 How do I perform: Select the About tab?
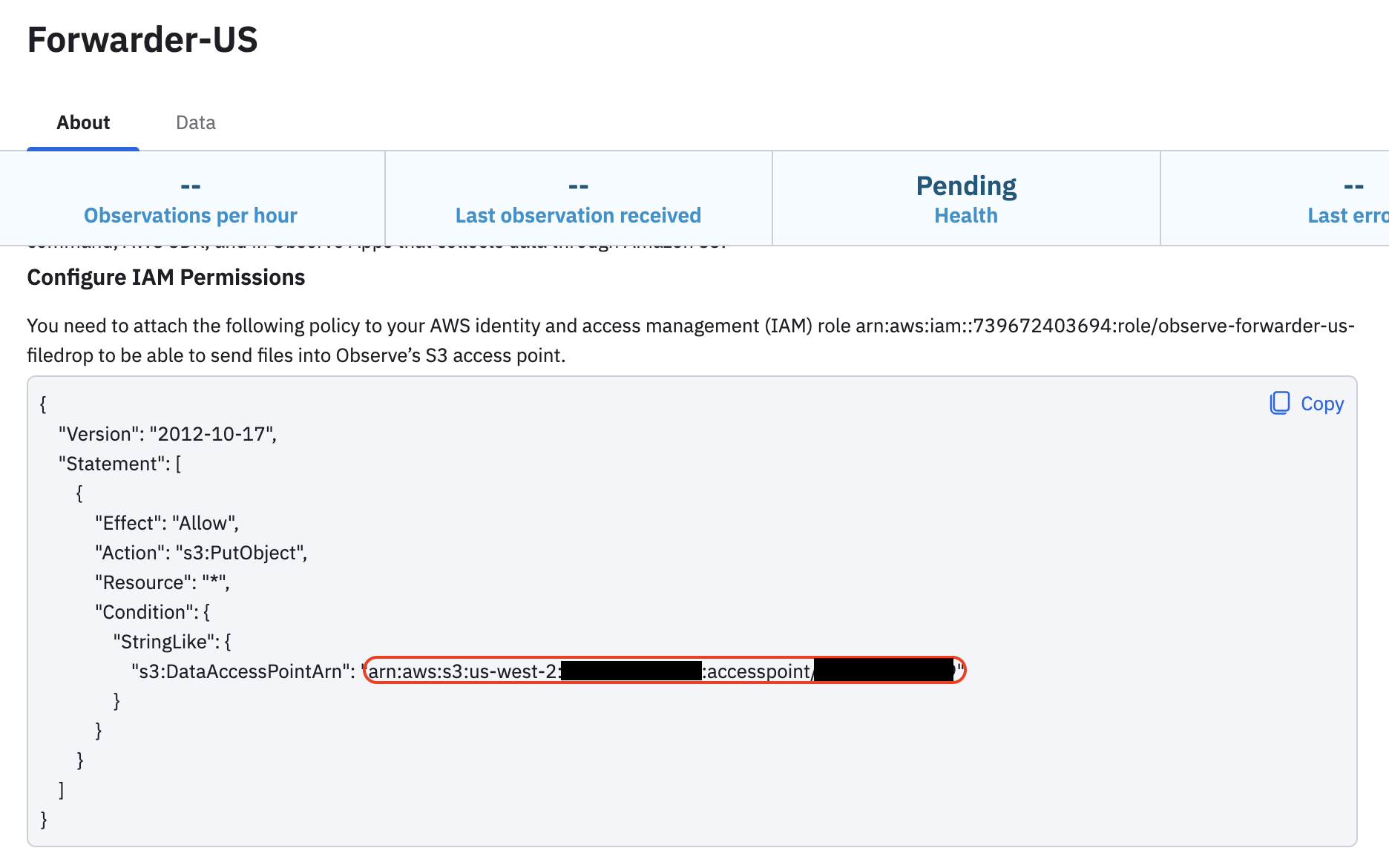(83, 122)
